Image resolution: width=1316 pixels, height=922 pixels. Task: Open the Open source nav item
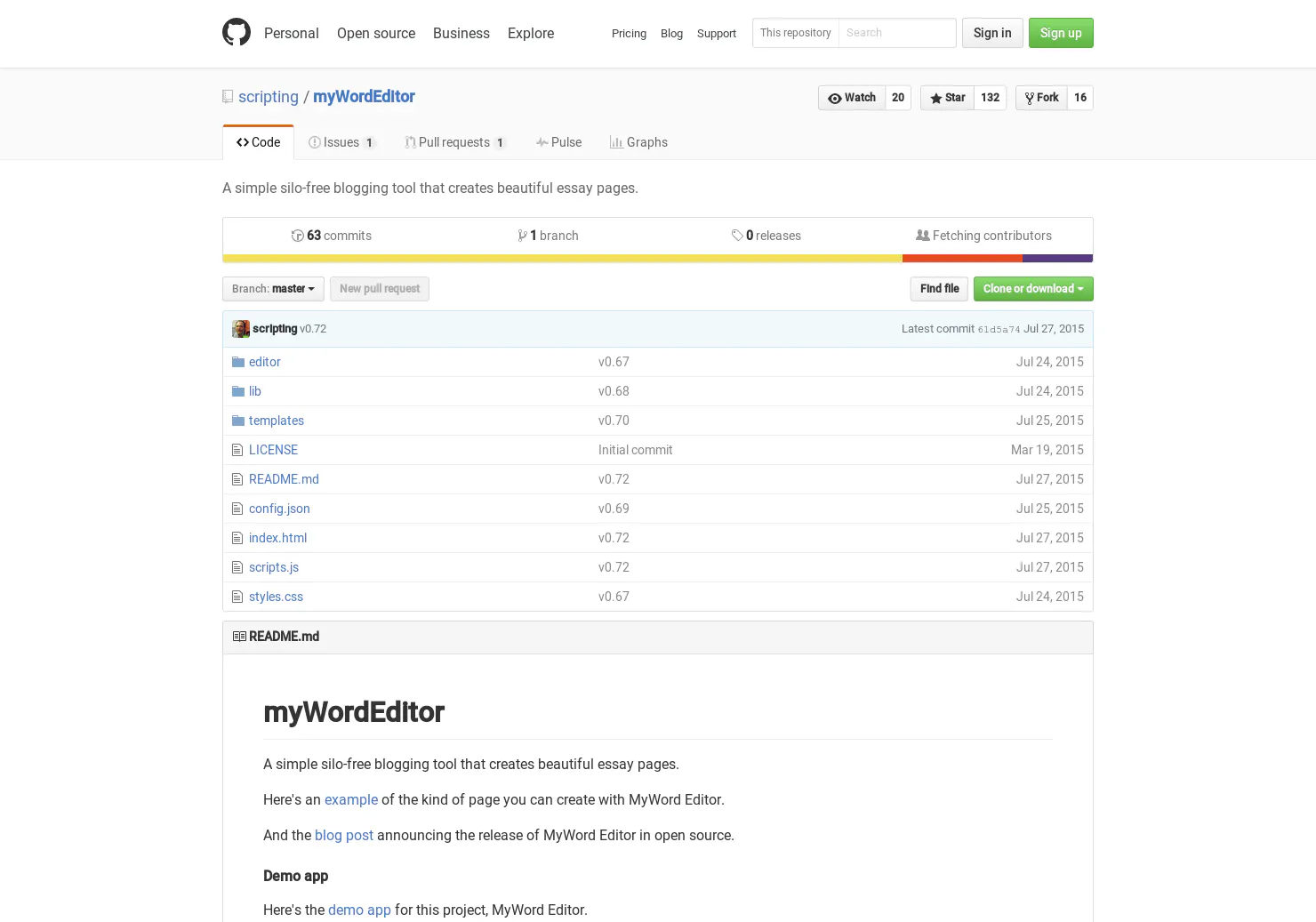click(x=376, y=33)
